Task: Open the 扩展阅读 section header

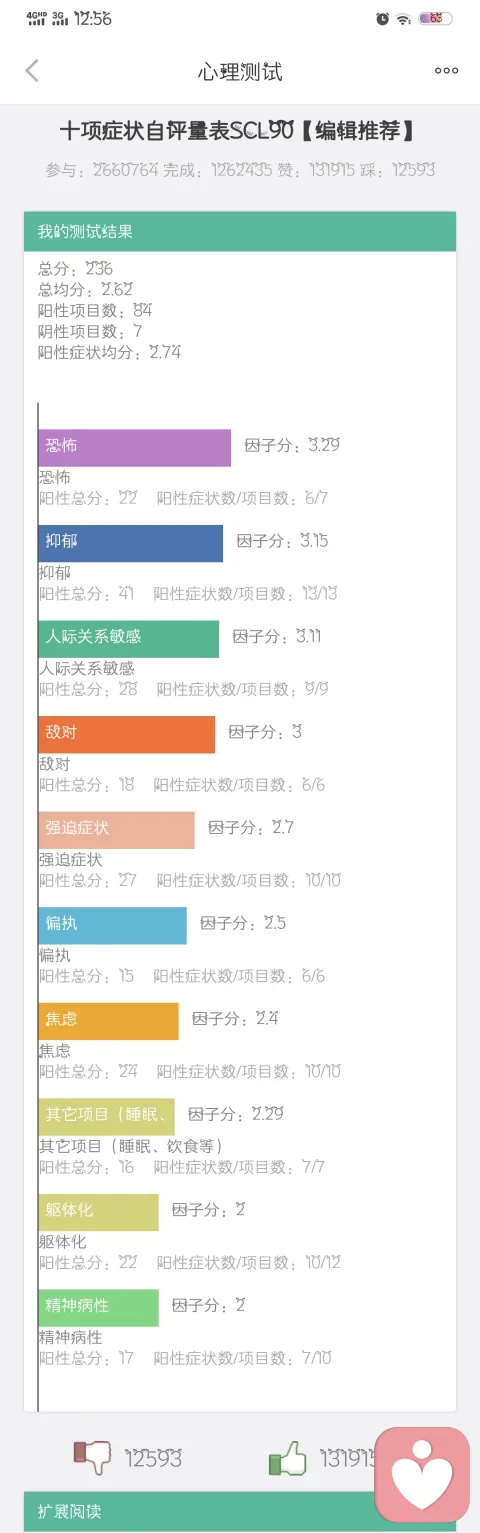Action: click(240, 1512)
